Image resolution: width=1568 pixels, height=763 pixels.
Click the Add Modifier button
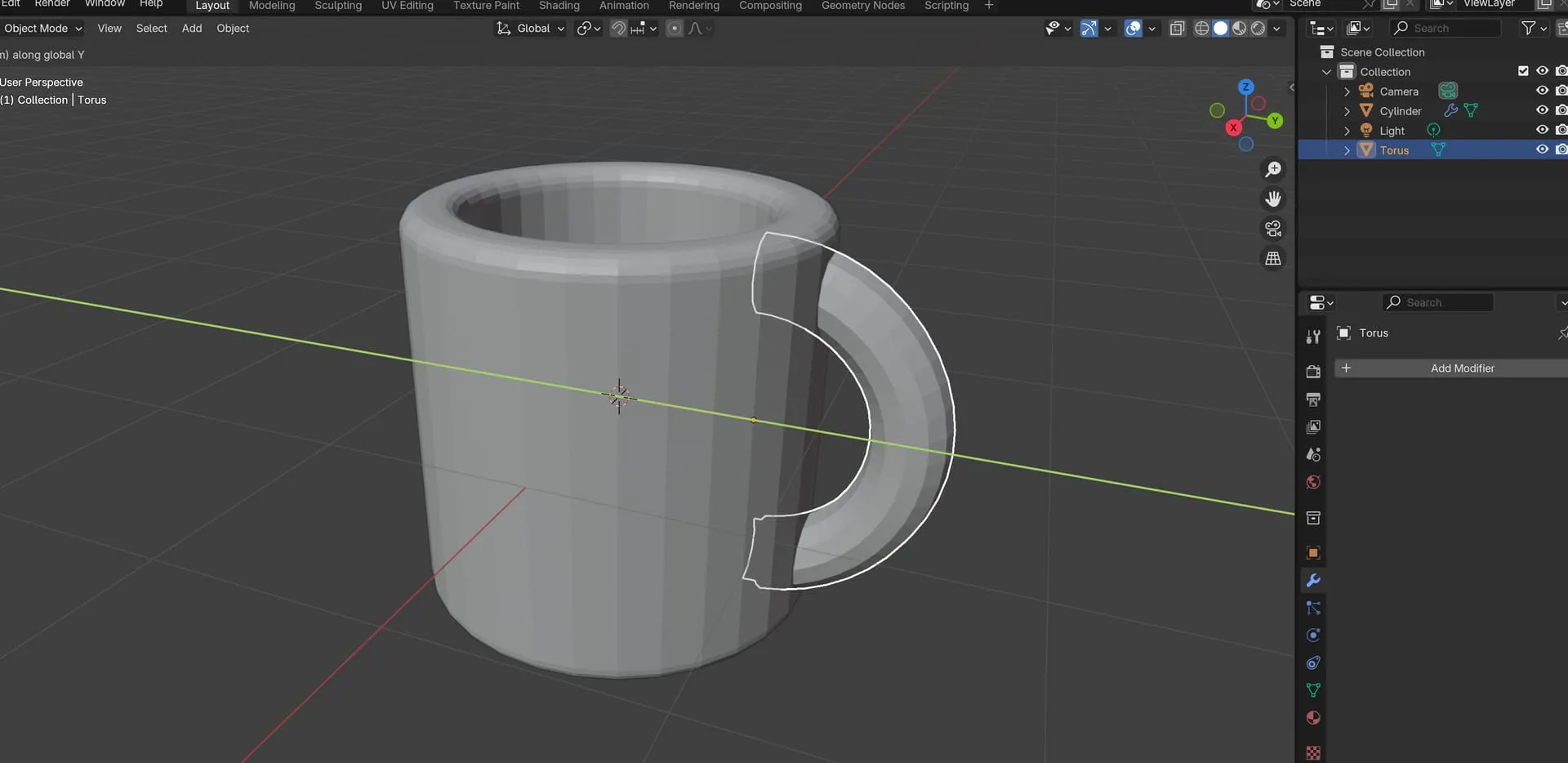(1461, 368)
